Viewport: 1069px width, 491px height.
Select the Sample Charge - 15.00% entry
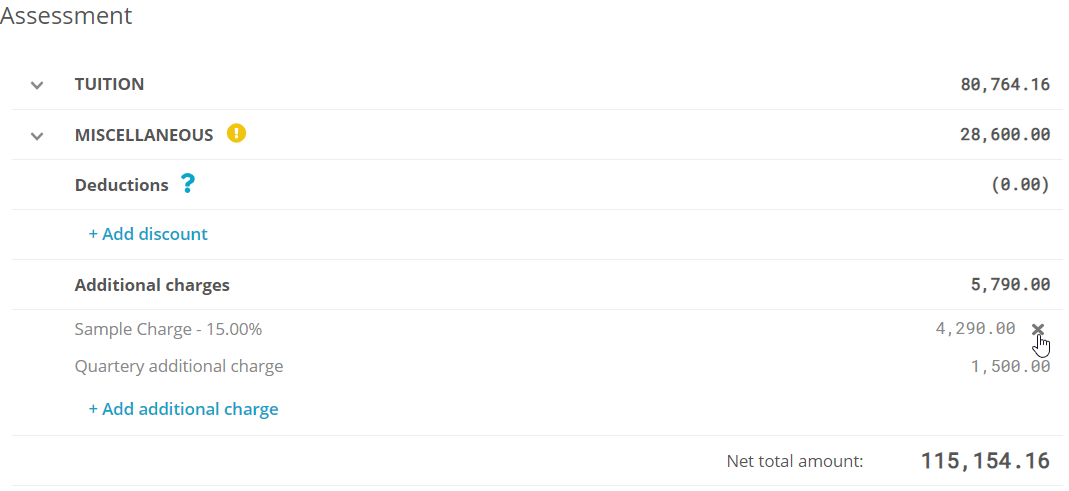(168, 329)
